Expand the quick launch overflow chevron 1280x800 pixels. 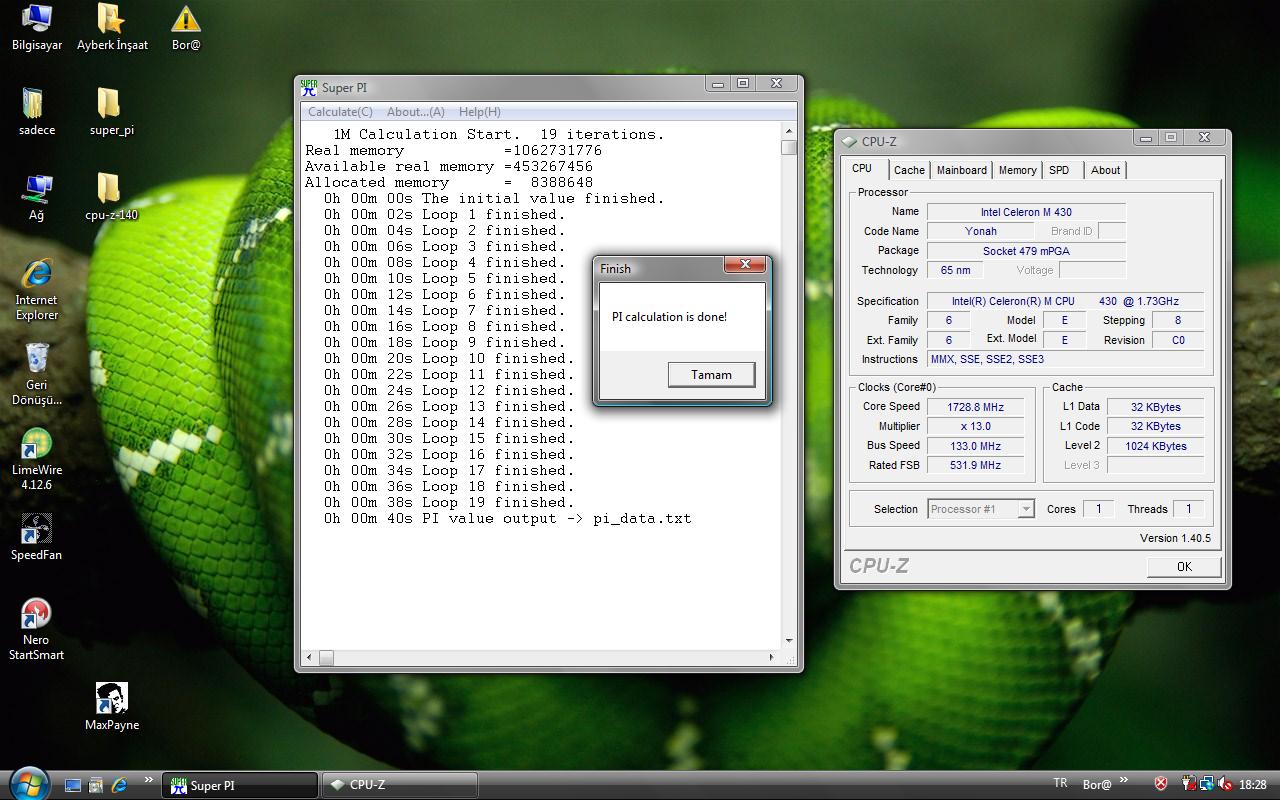[149, 780]
